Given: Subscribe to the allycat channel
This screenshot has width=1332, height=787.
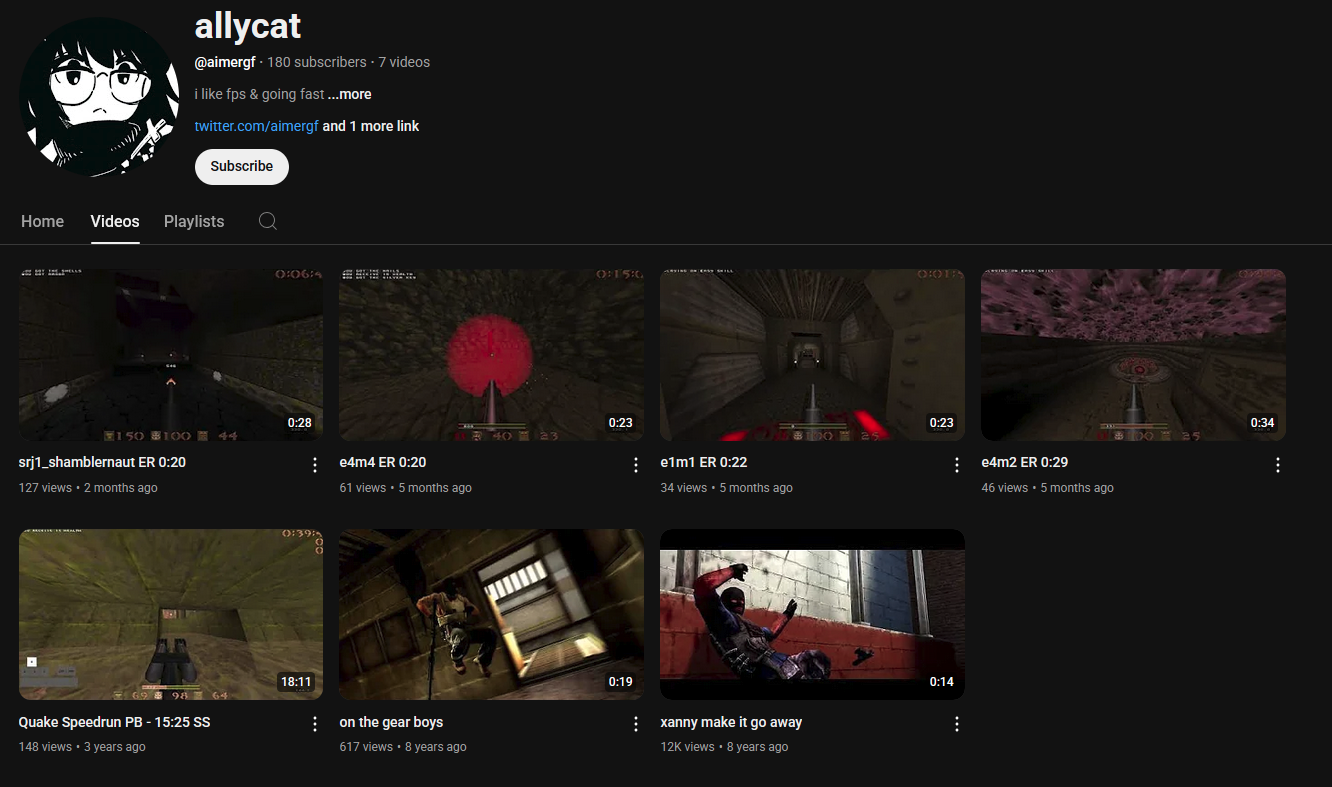Looking at the screenshot, I should point(242,167).
